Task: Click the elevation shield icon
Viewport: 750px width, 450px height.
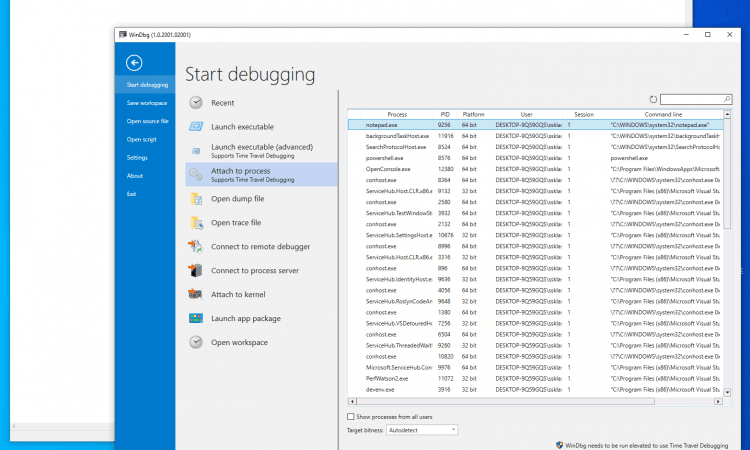Action: coord(560,445)
